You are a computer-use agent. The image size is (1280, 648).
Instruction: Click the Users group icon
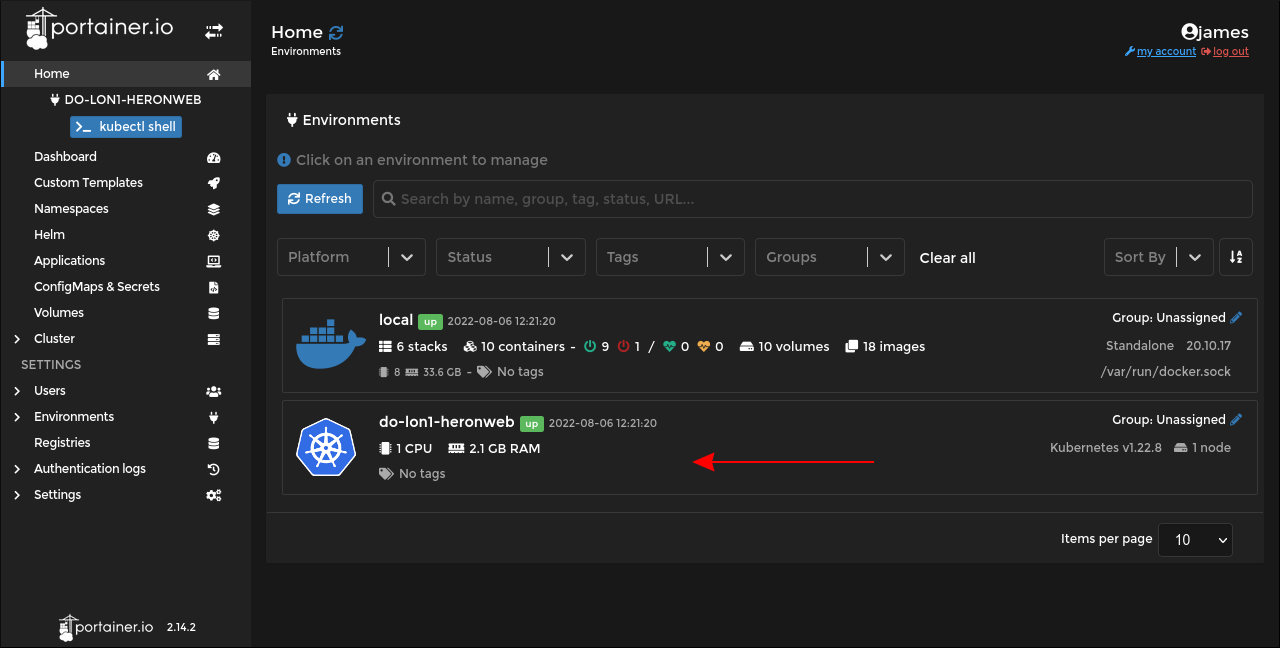(213, 391)
